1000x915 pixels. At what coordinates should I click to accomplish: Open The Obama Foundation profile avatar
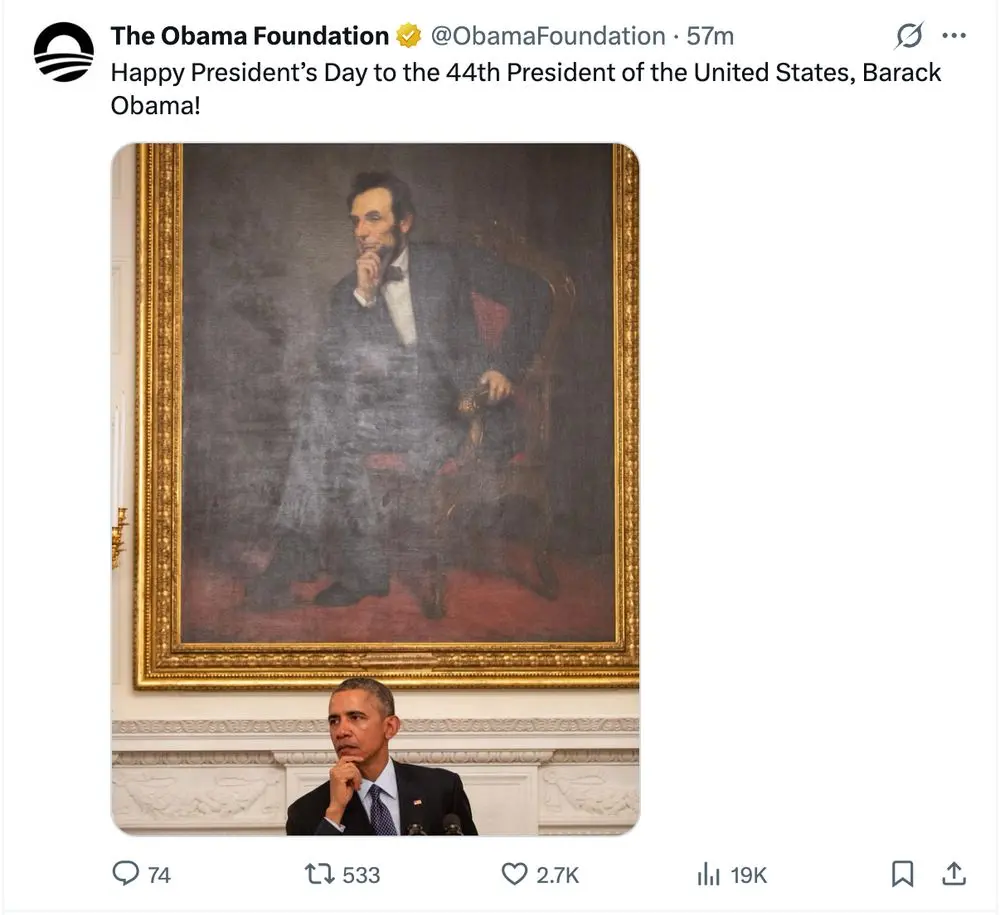[x=63, y=53]
